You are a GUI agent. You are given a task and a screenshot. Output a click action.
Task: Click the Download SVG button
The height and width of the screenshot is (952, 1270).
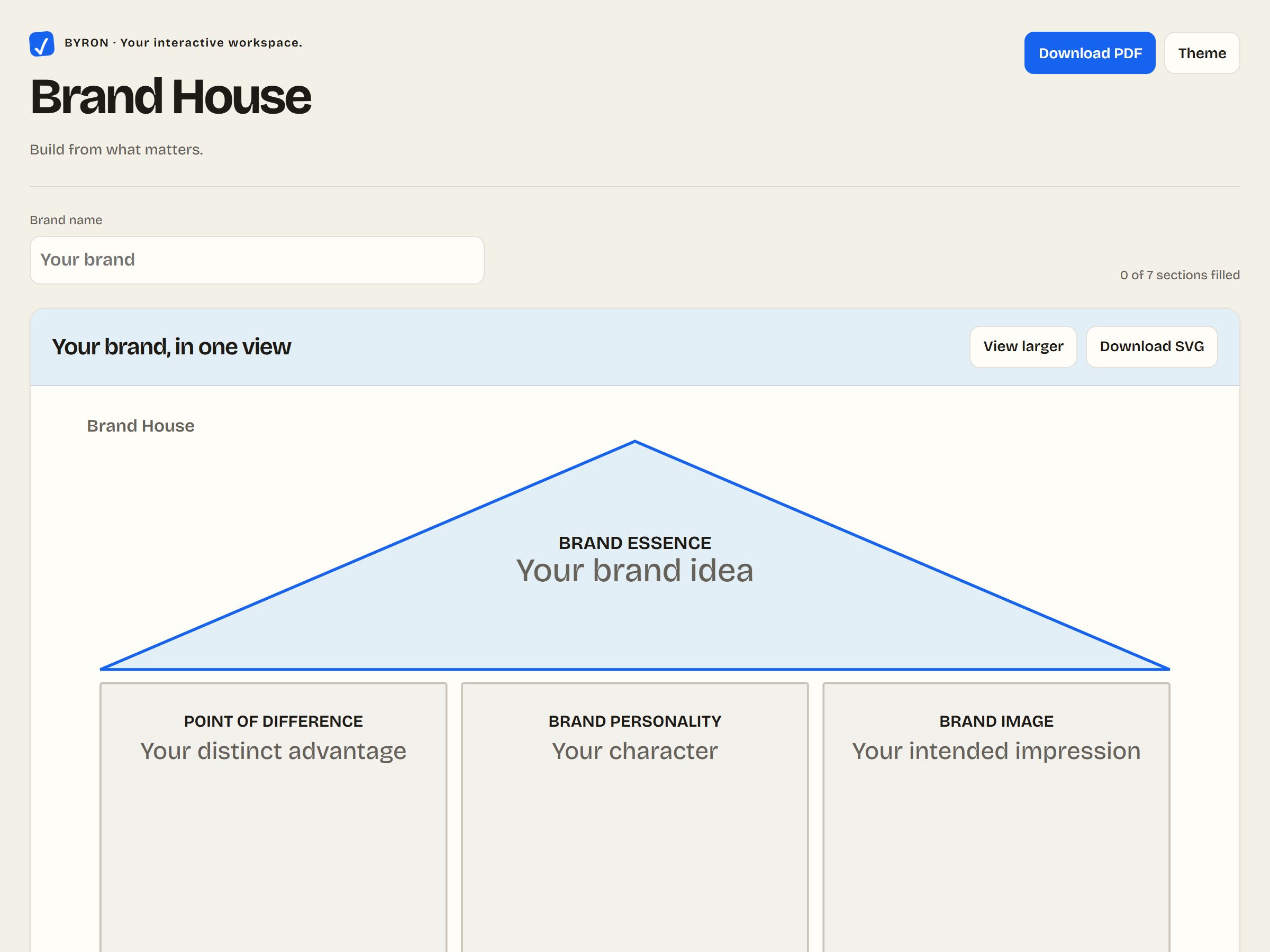click(1151, 346)
